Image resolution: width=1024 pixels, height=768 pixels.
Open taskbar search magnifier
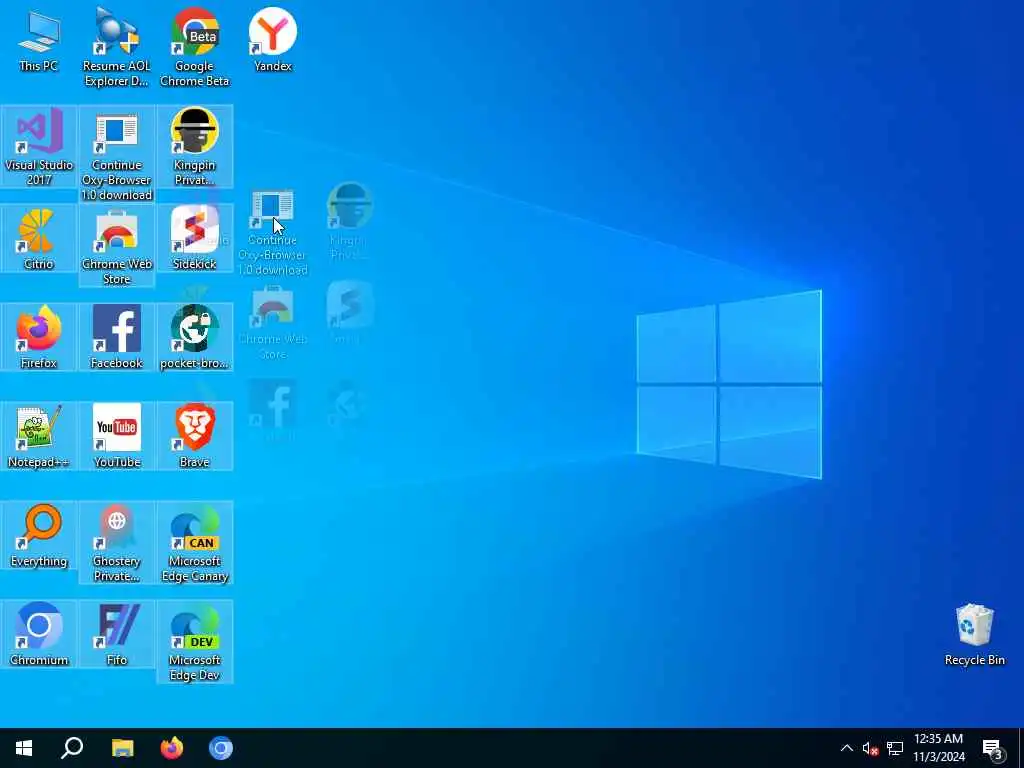(72, 748)
